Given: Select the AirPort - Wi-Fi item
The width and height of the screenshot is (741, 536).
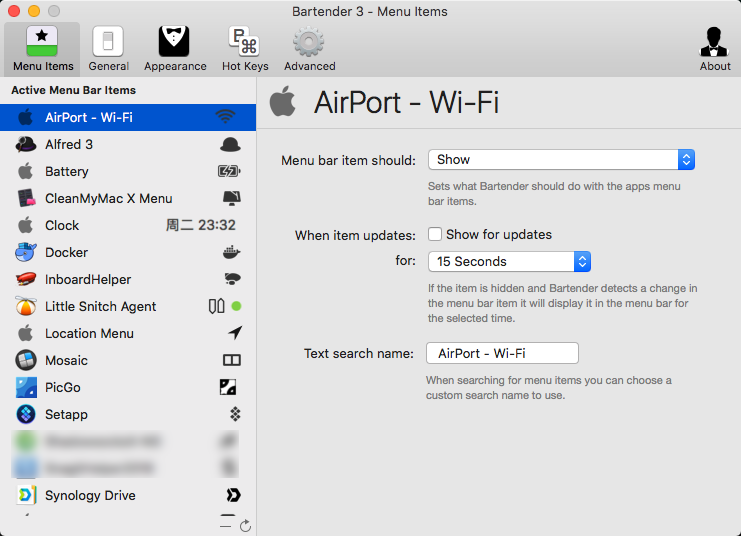Looking at the screenshot, I should point(128,117).
